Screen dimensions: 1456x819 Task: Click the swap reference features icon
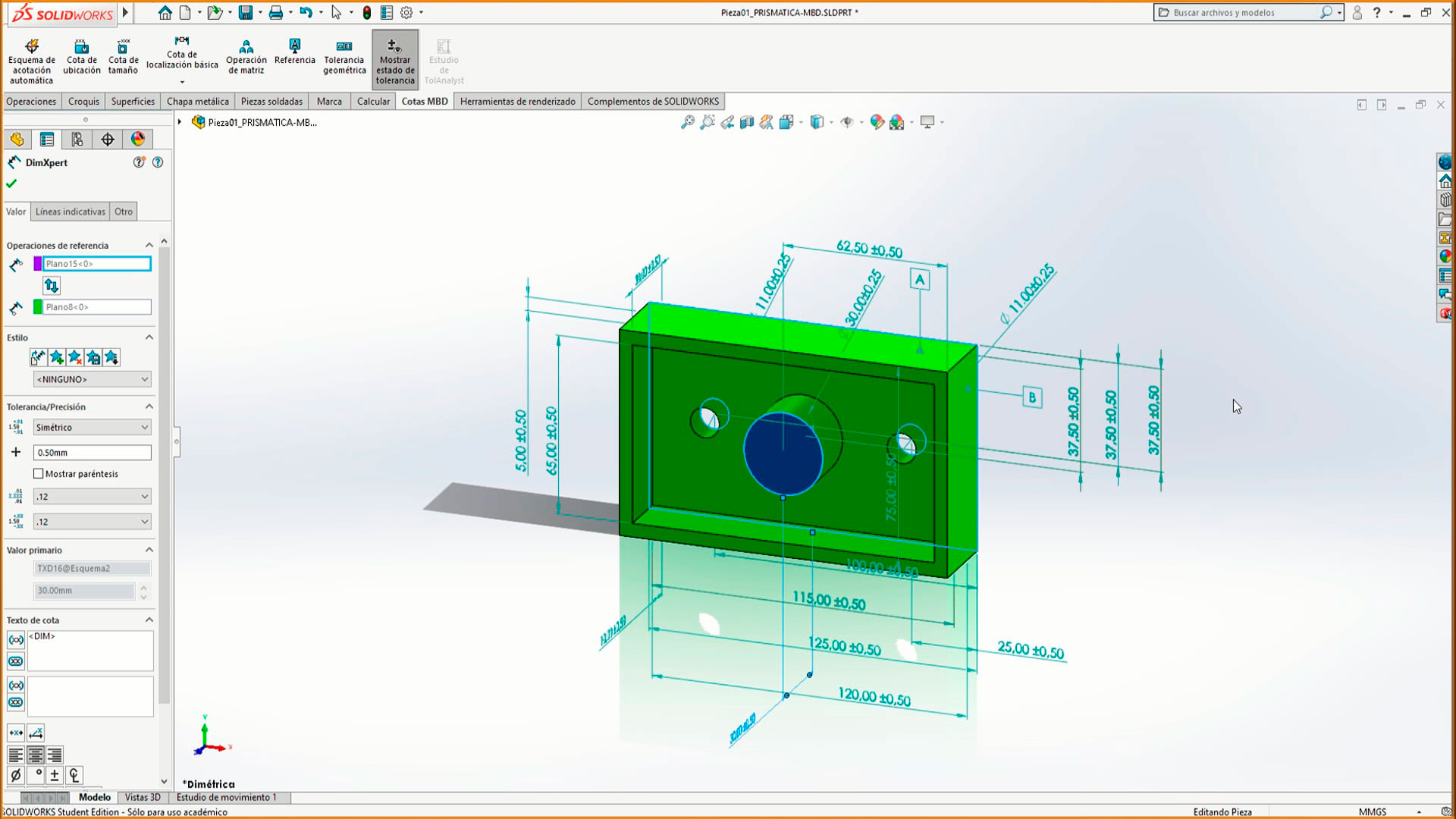coord(52,286)
